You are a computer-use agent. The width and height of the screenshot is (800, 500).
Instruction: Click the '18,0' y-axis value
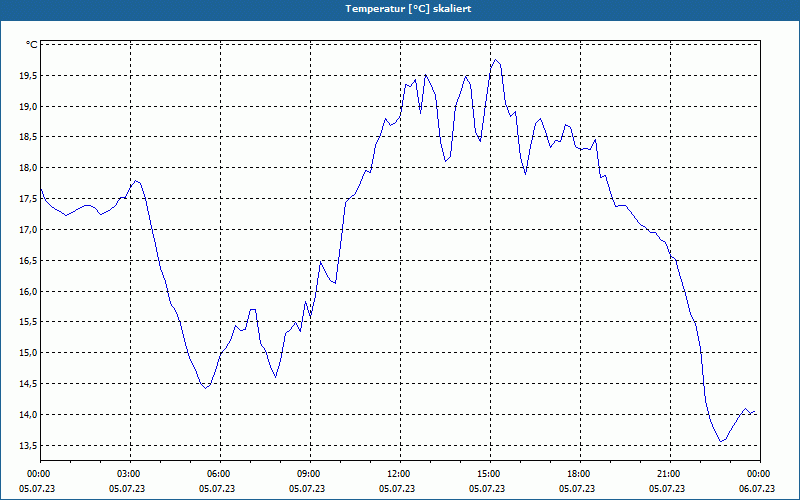click(x=28, y=168)
